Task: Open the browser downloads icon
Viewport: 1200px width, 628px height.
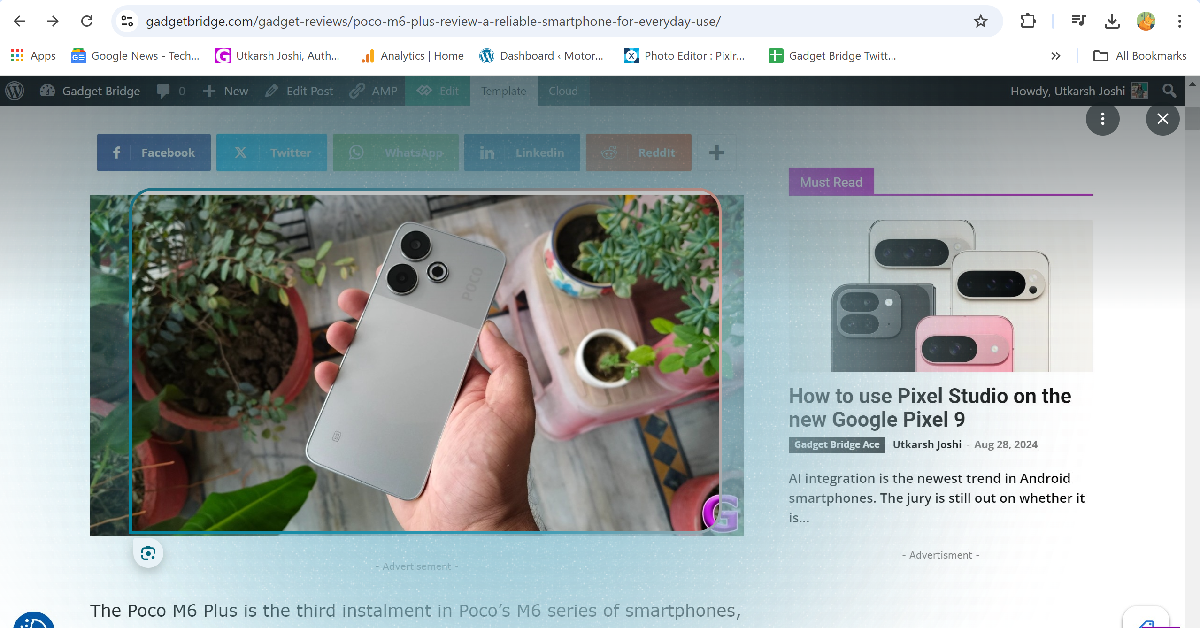Action: 1112,21
